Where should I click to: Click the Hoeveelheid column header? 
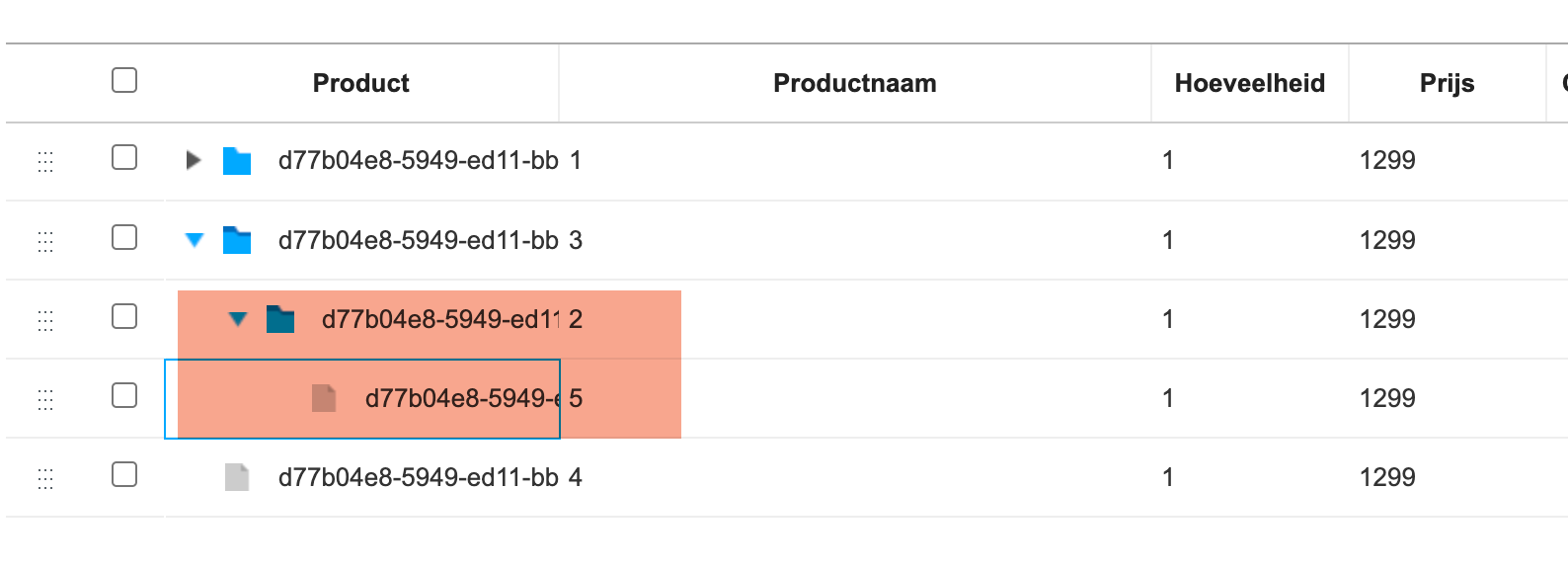pos(1248,83)
